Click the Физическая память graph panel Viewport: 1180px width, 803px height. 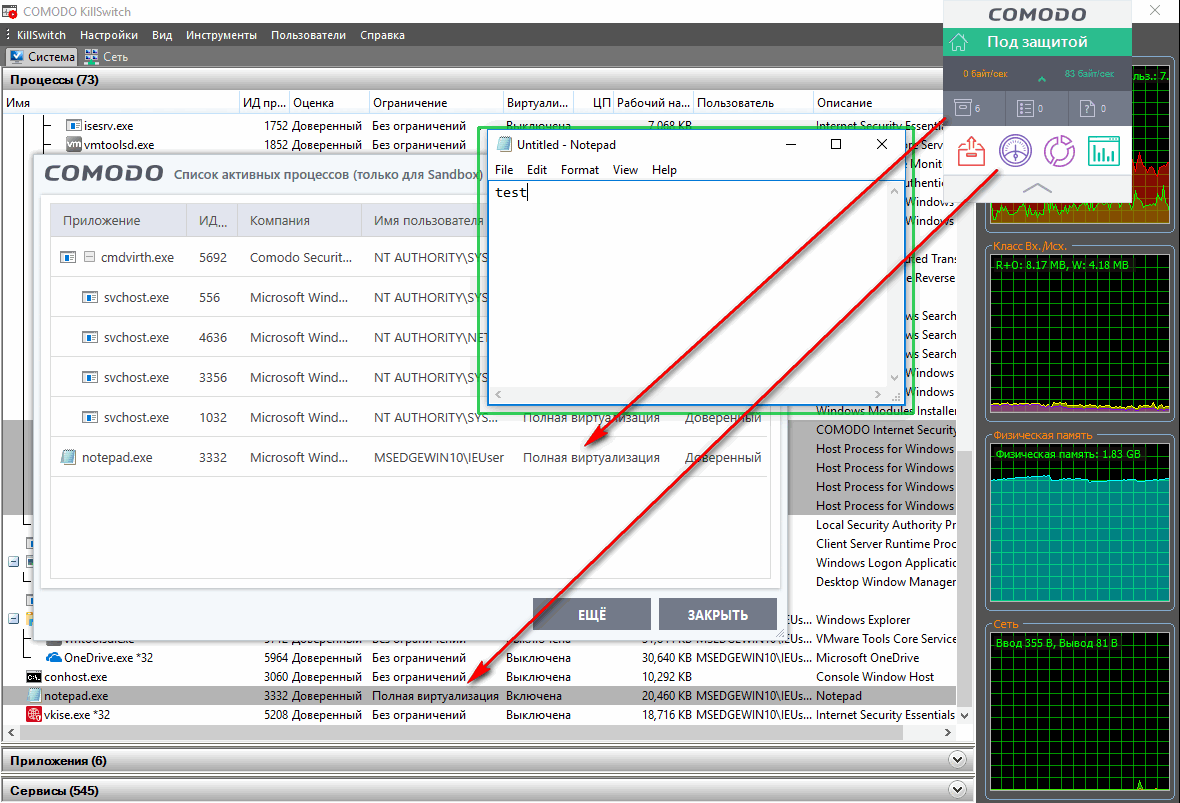1079,522
